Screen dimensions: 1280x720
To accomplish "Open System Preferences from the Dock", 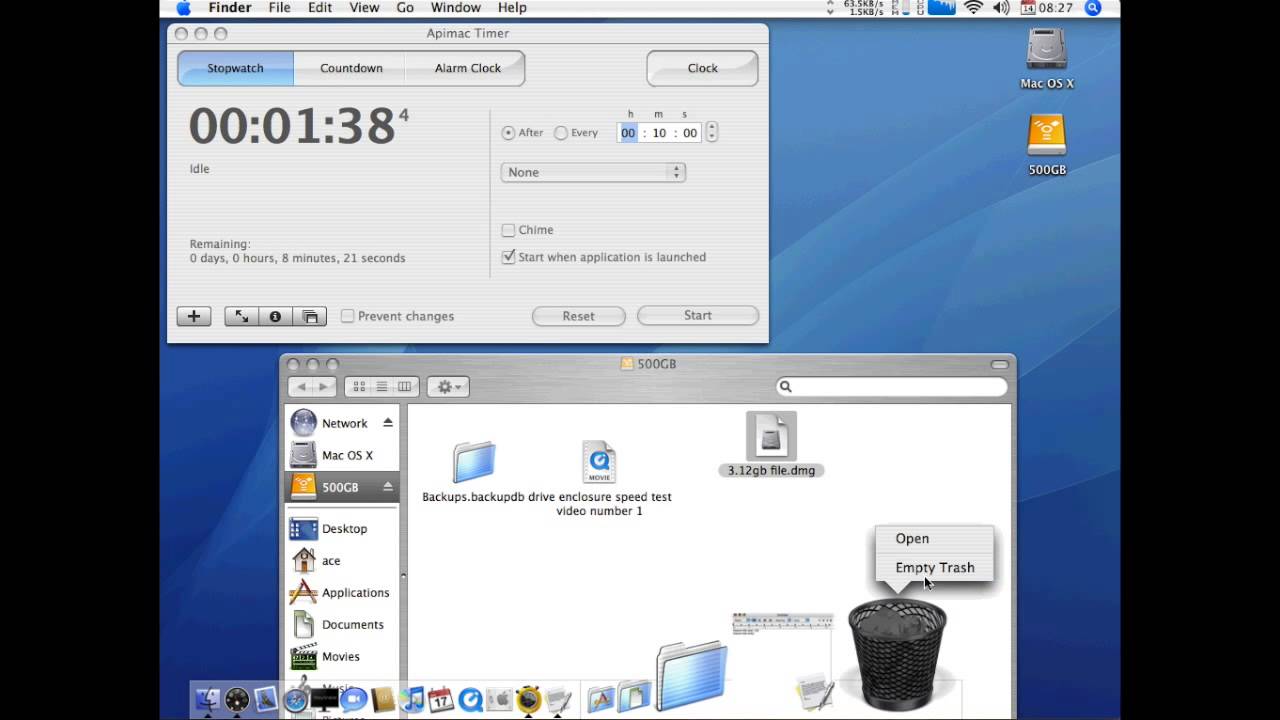I will (499, 699).
